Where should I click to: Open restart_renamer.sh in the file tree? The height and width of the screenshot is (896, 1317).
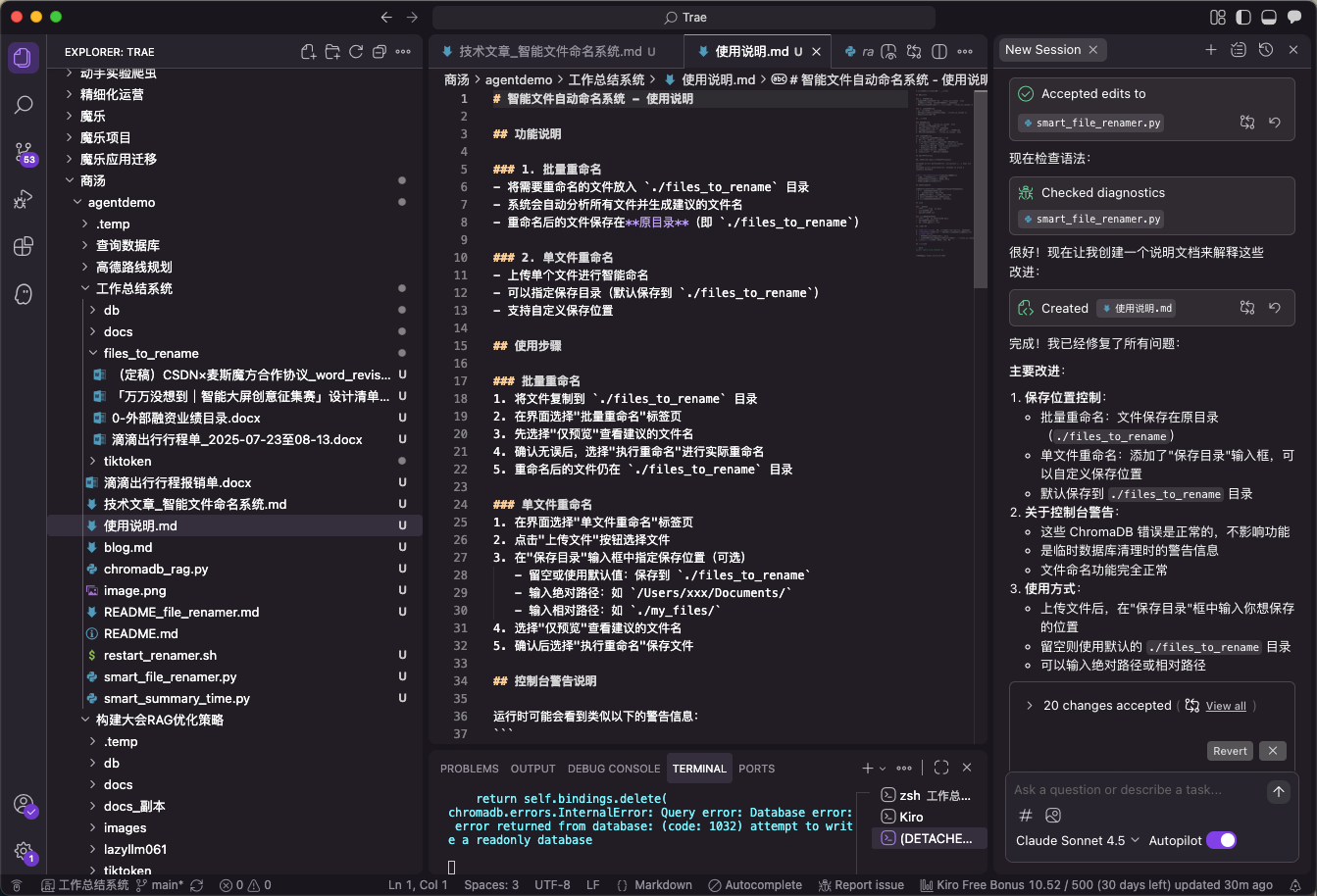click(160, 655)
